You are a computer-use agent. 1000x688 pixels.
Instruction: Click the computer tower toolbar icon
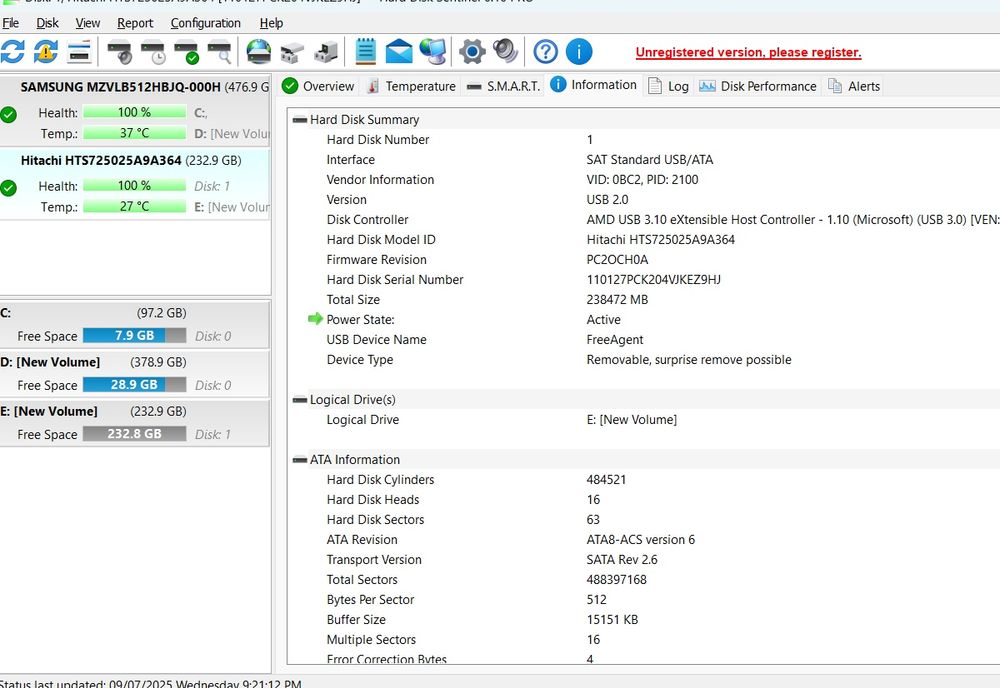point(326,52)
